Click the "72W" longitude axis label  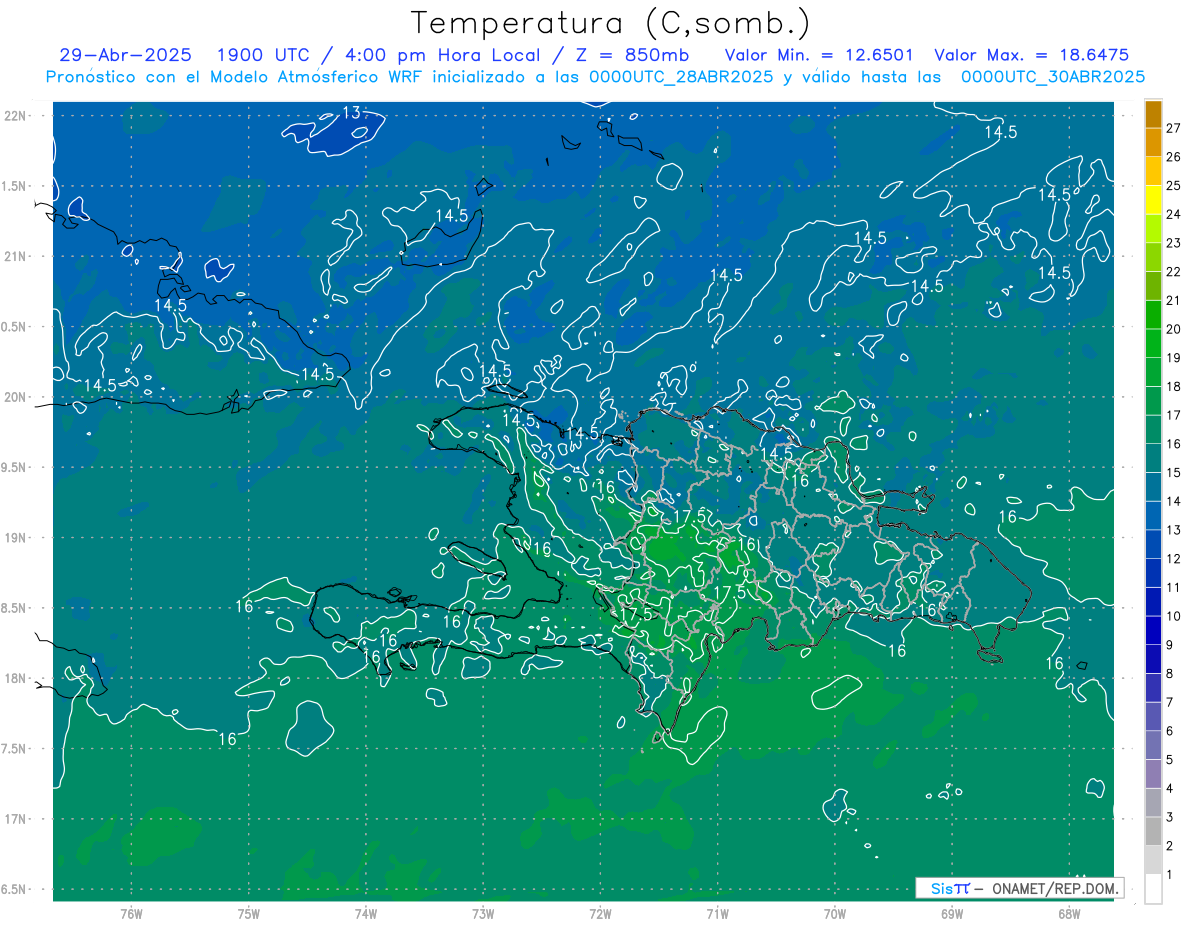(600, 914)
